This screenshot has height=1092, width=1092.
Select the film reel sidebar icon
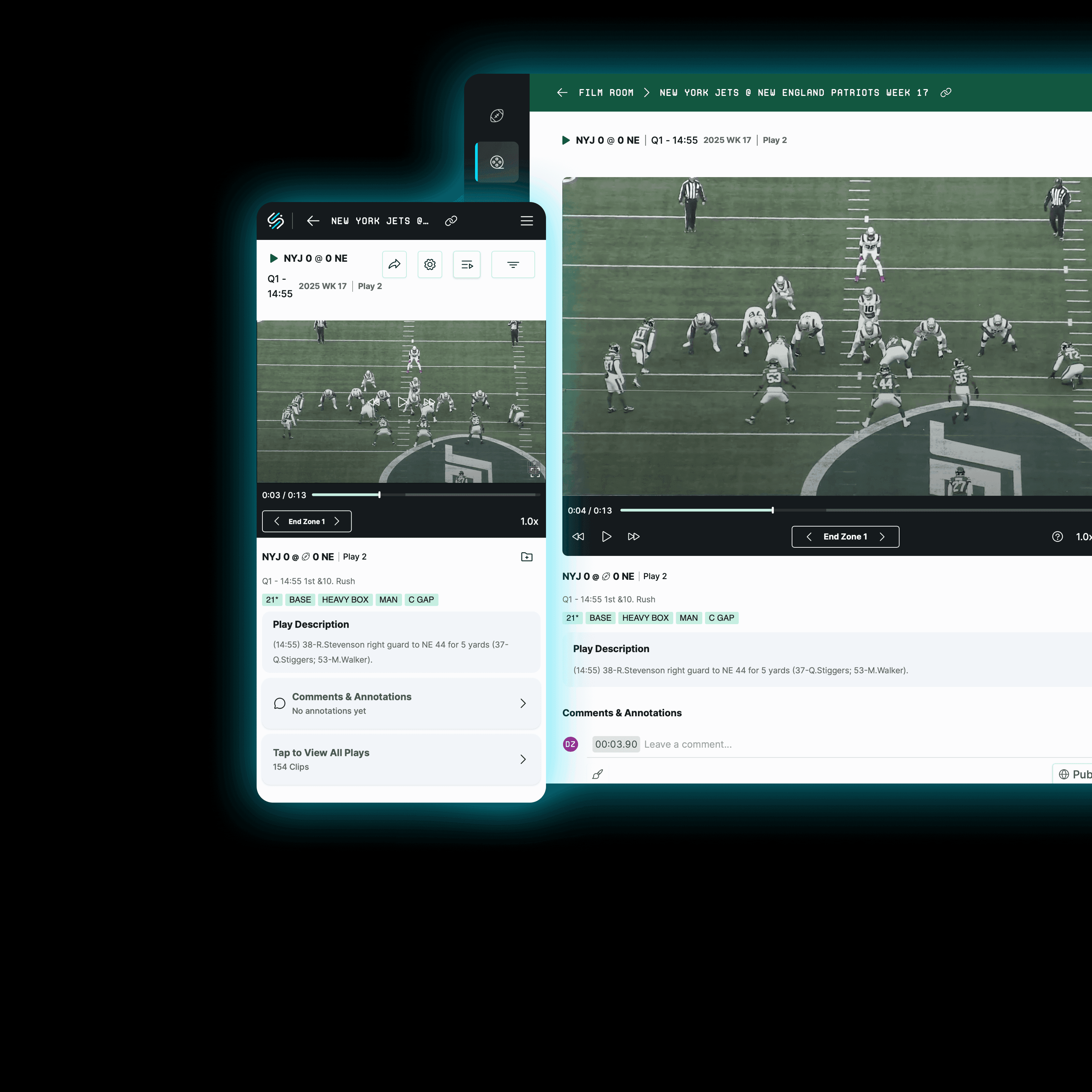tap(496, 162)
